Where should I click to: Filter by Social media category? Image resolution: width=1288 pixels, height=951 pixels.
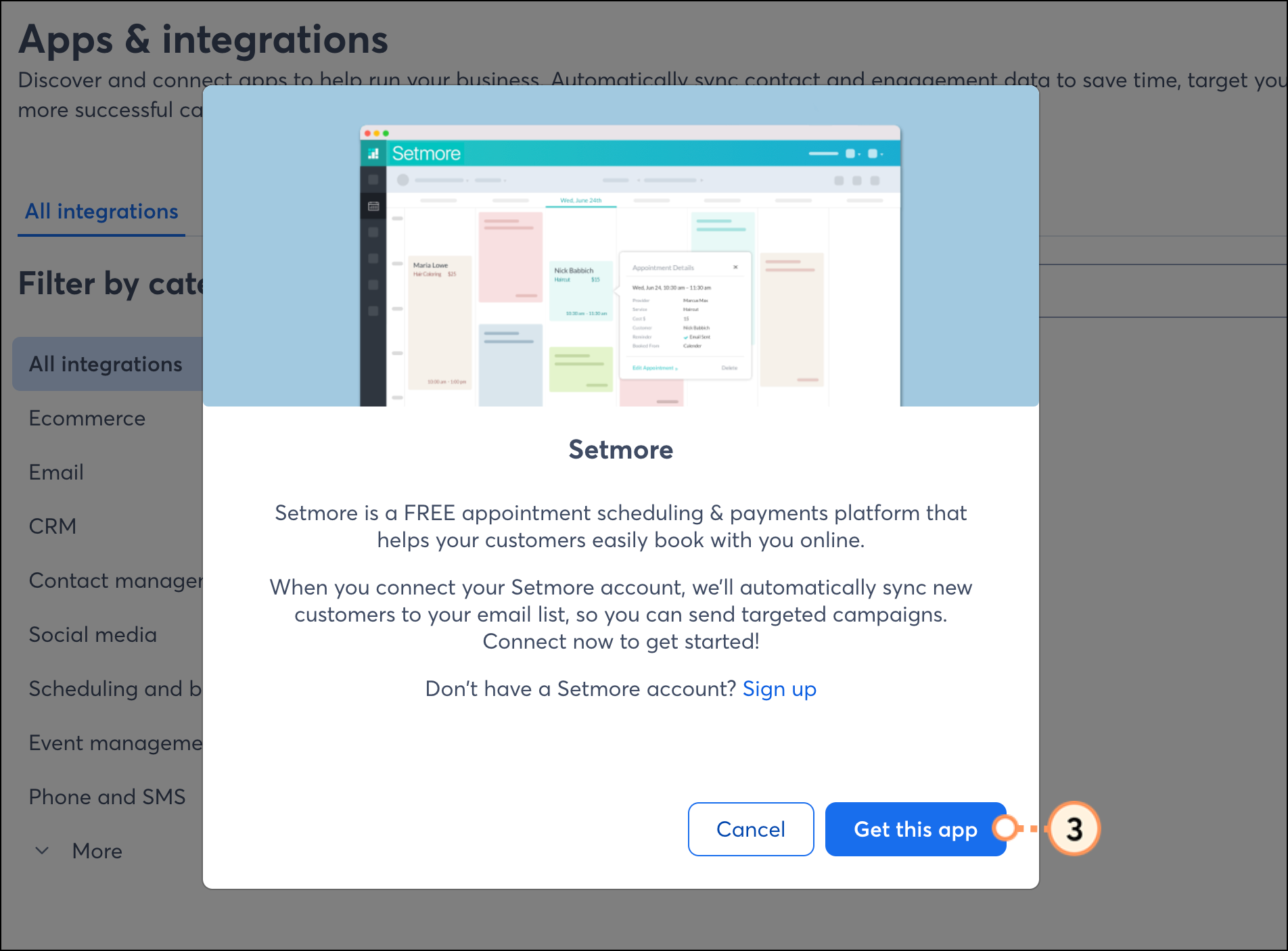93,634
